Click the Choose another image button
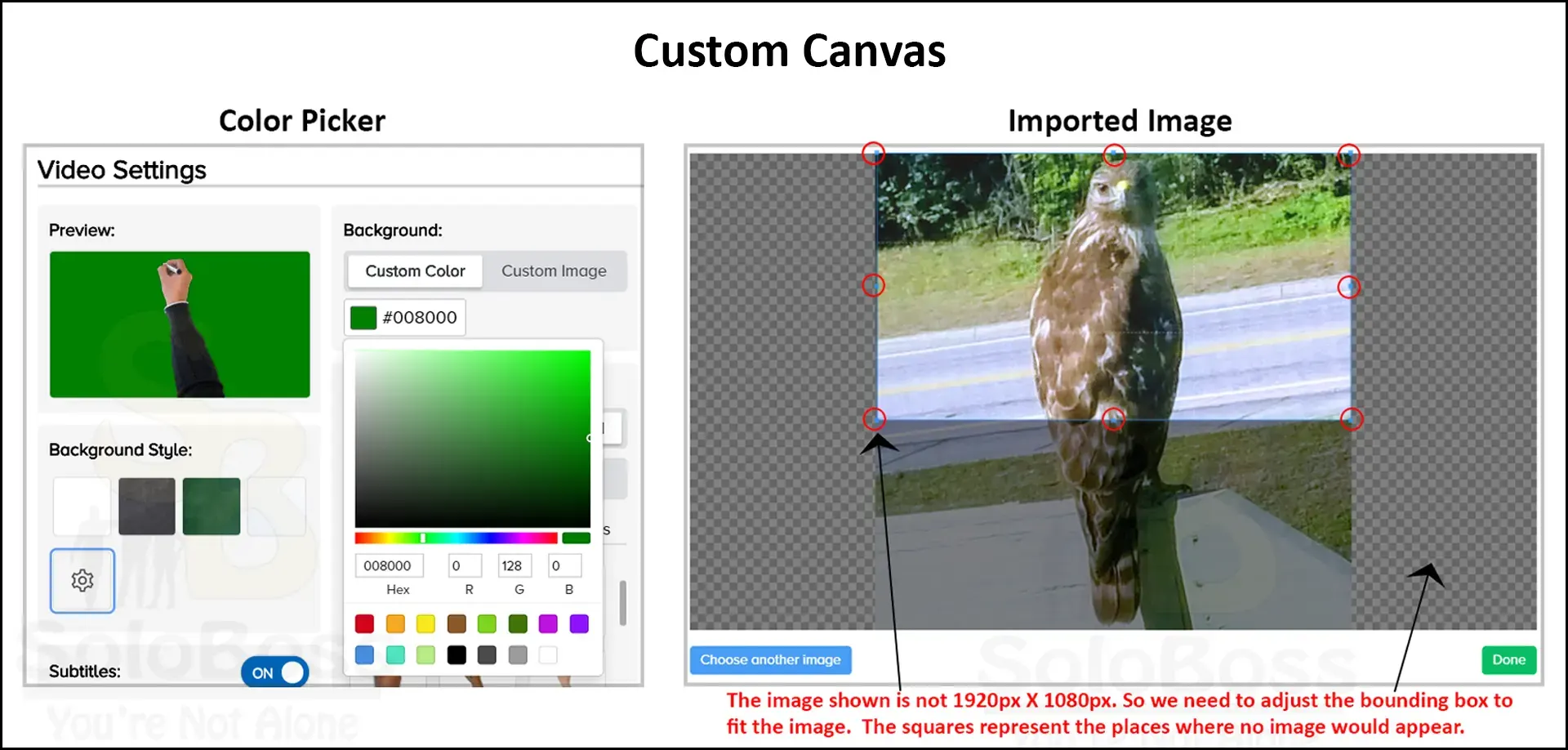Viewport: 1568px width, 750px height. 770,660
